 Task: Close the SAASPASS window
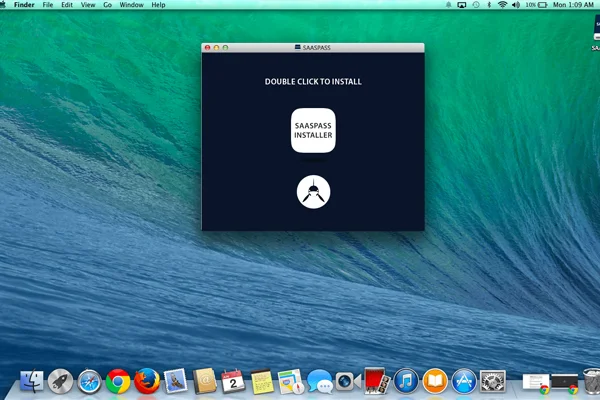pyautogui.click(x=207, y=47)
